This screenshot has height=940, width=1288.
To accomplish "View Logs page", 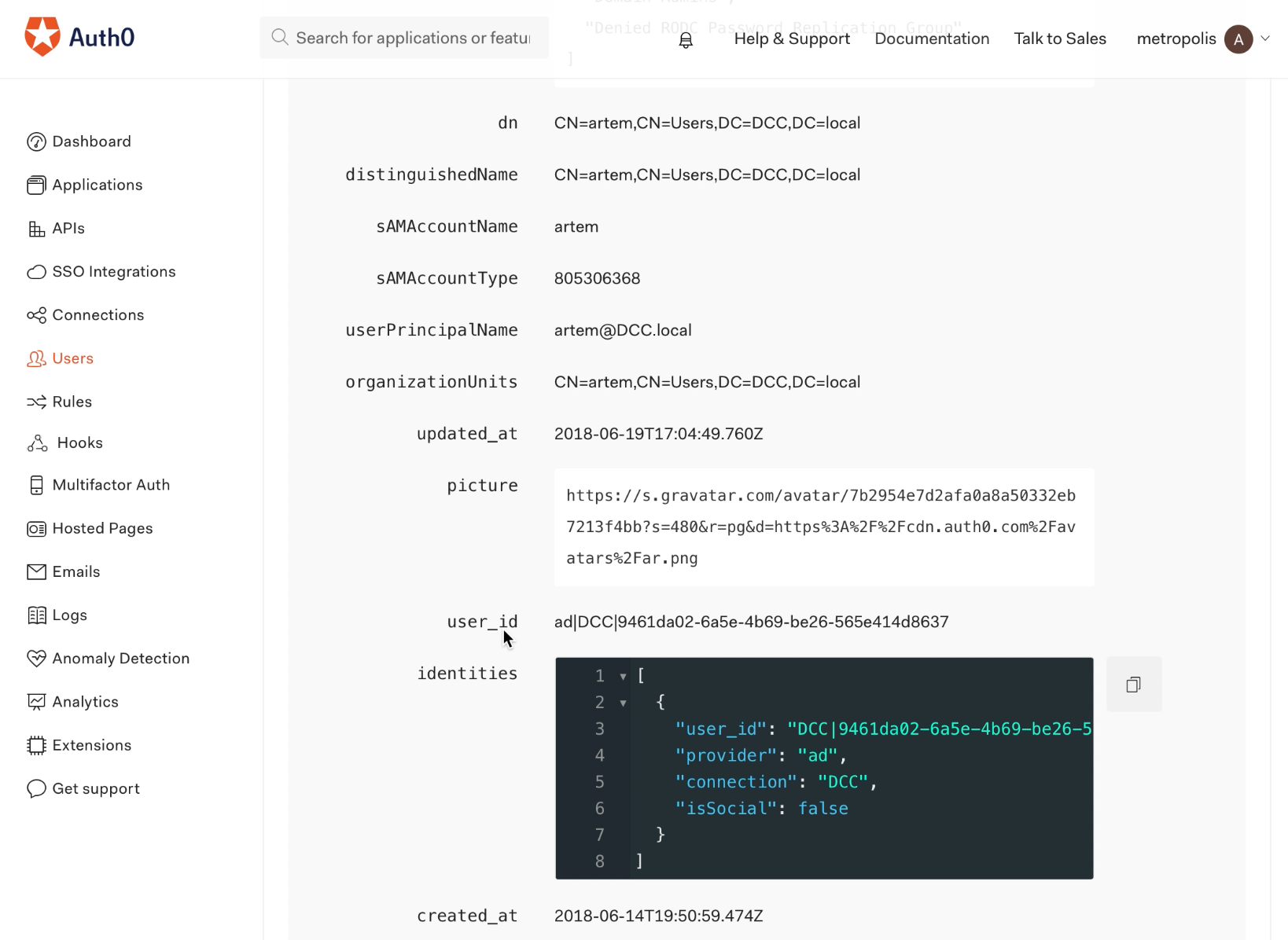I will (x=70, y=615).
